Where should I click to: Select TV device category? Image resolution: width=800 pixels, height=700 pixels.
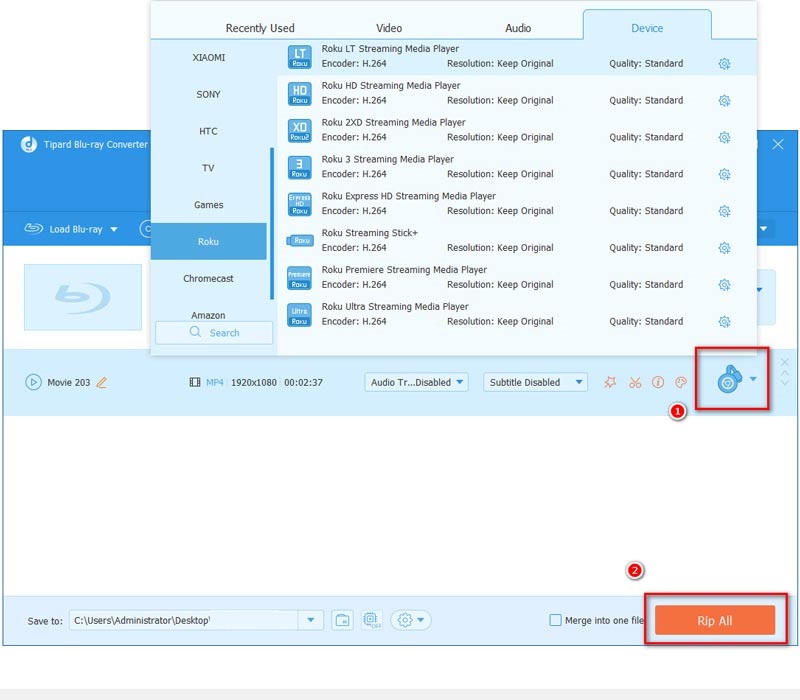click(209, 168)
